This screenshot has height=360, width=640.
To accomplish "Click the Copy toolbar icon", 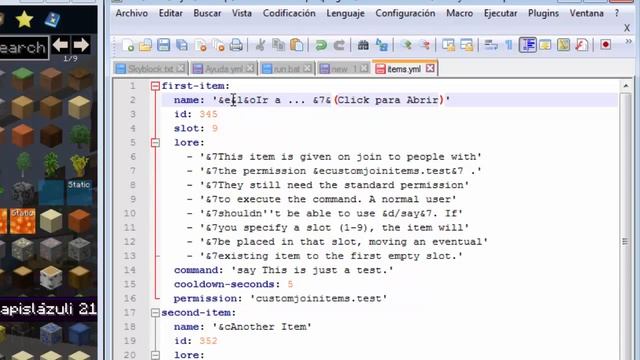I will coord(278,45).
